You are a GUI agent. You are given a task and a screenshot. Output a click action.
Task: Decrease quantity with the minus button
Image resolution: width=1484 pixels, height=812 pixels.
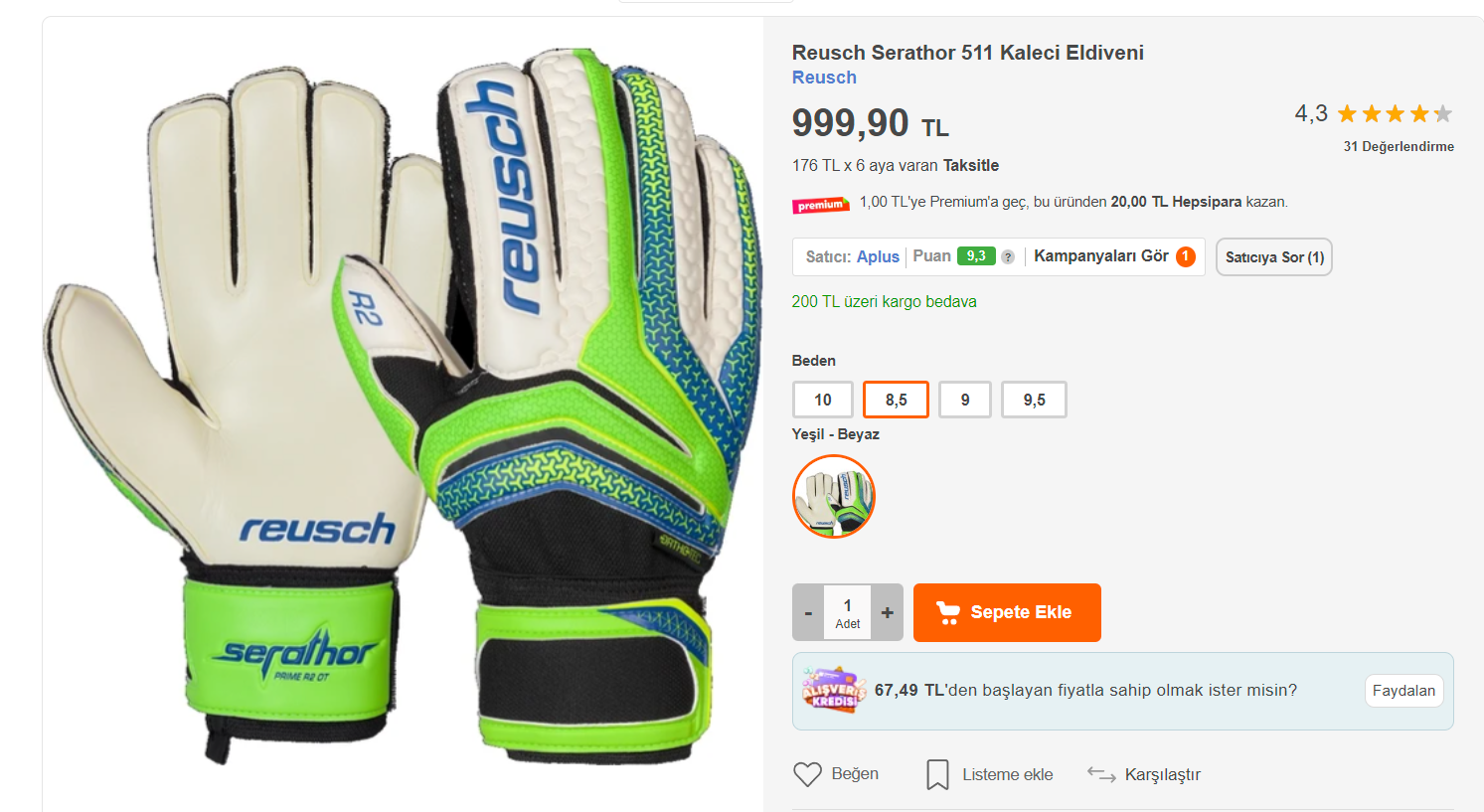808,612
